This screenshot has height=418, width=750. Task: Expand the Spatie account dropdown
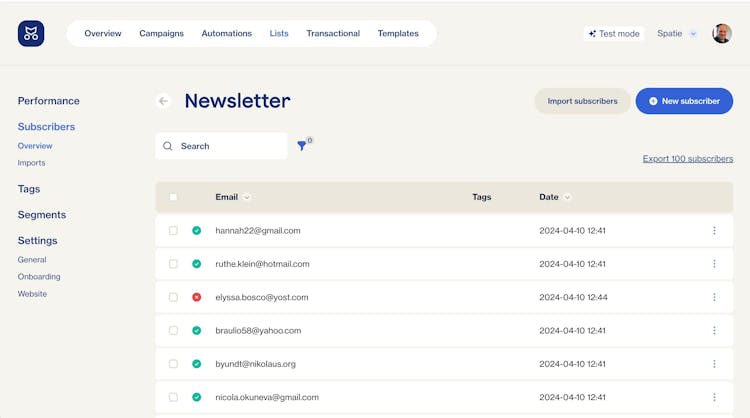pos(677,34)
